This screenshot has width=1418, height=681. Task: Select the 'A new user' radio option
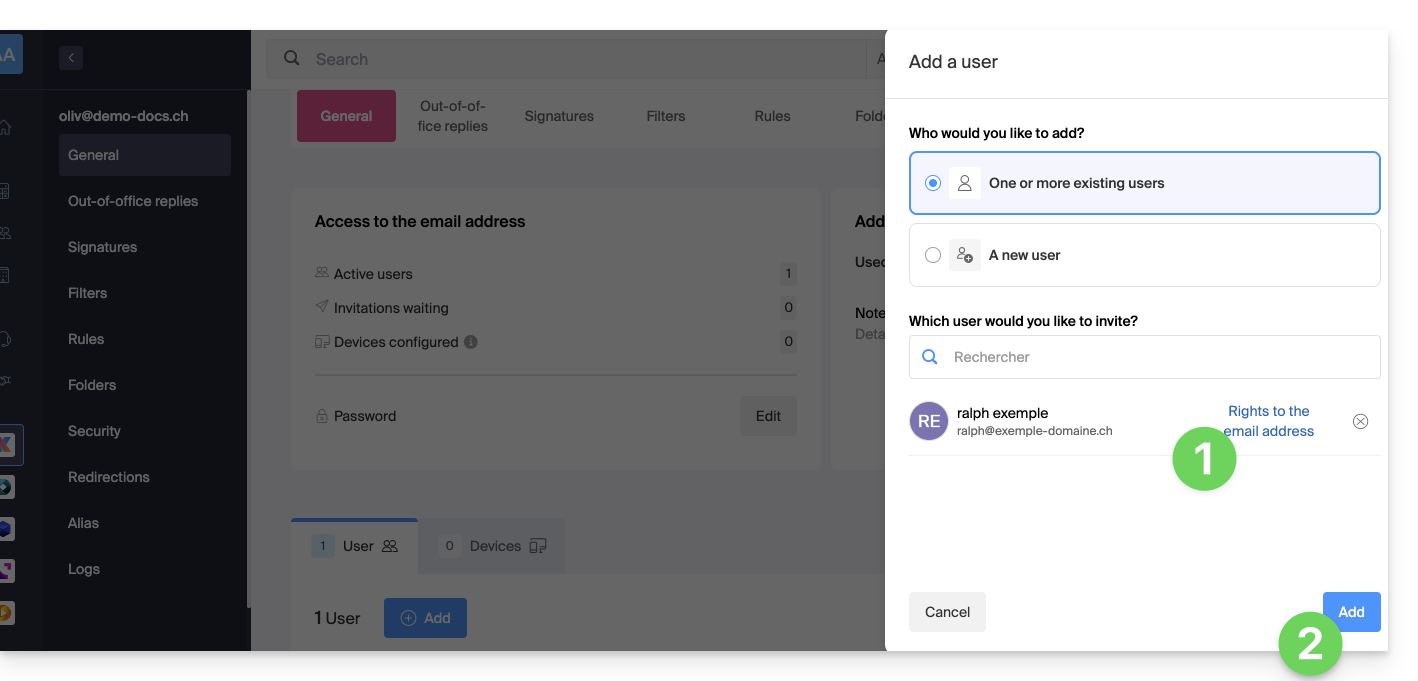pos(933,255)
